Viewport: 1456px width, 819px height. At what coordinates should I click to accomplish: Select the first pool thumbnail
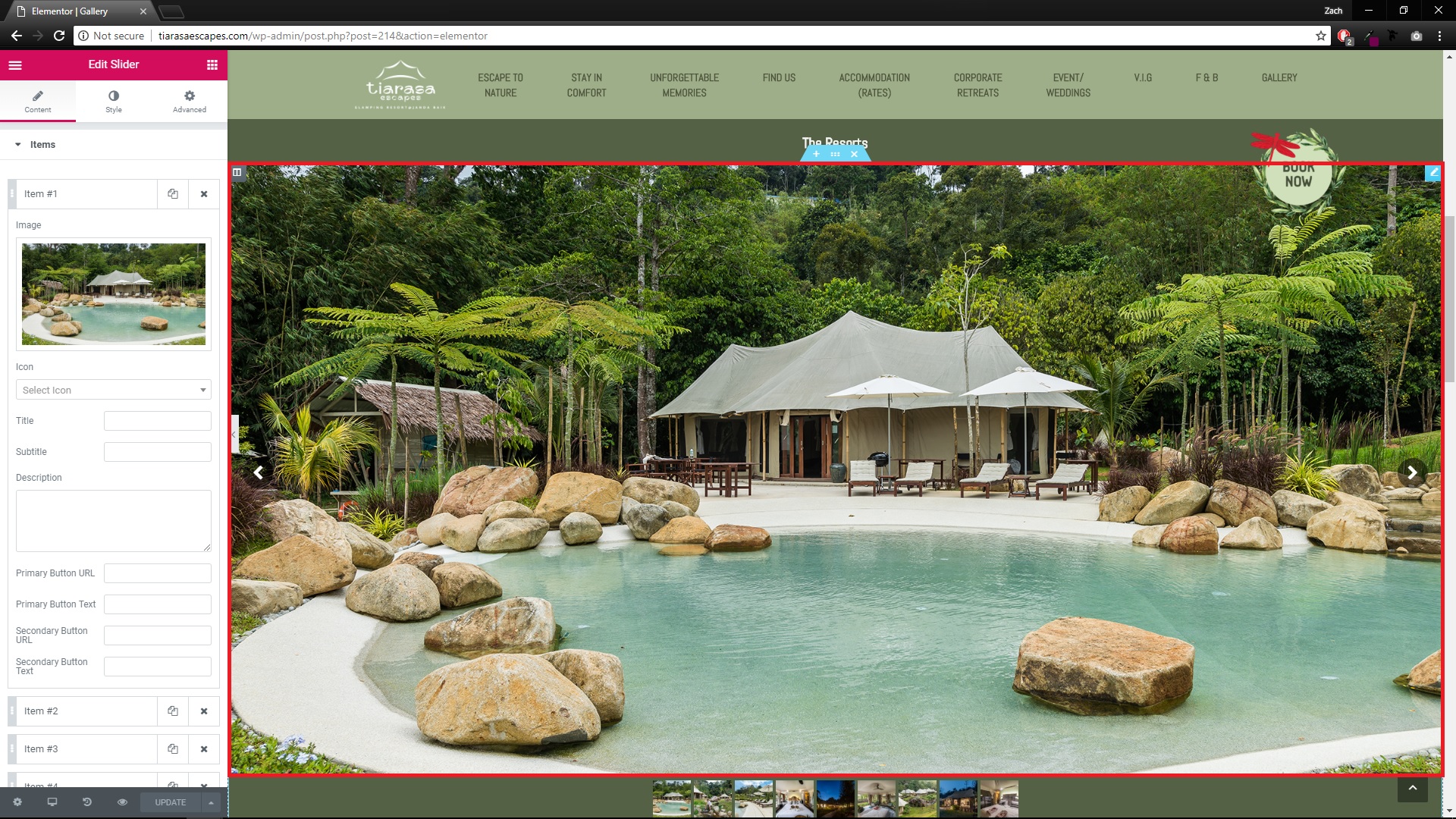[672, 799]
